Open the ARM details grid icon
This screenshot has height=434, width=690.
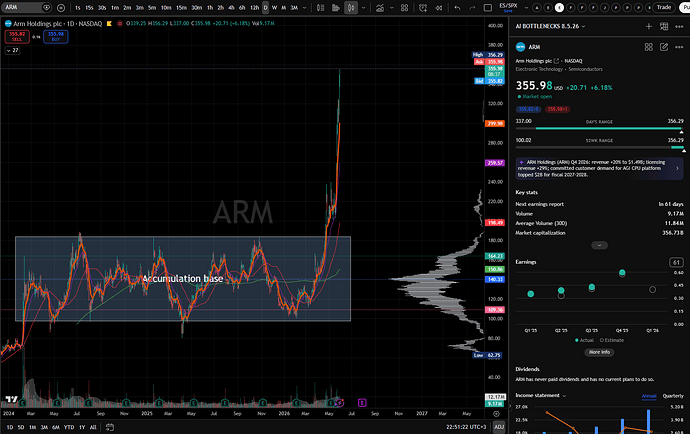pyautogui.click(x=649, y=47)
